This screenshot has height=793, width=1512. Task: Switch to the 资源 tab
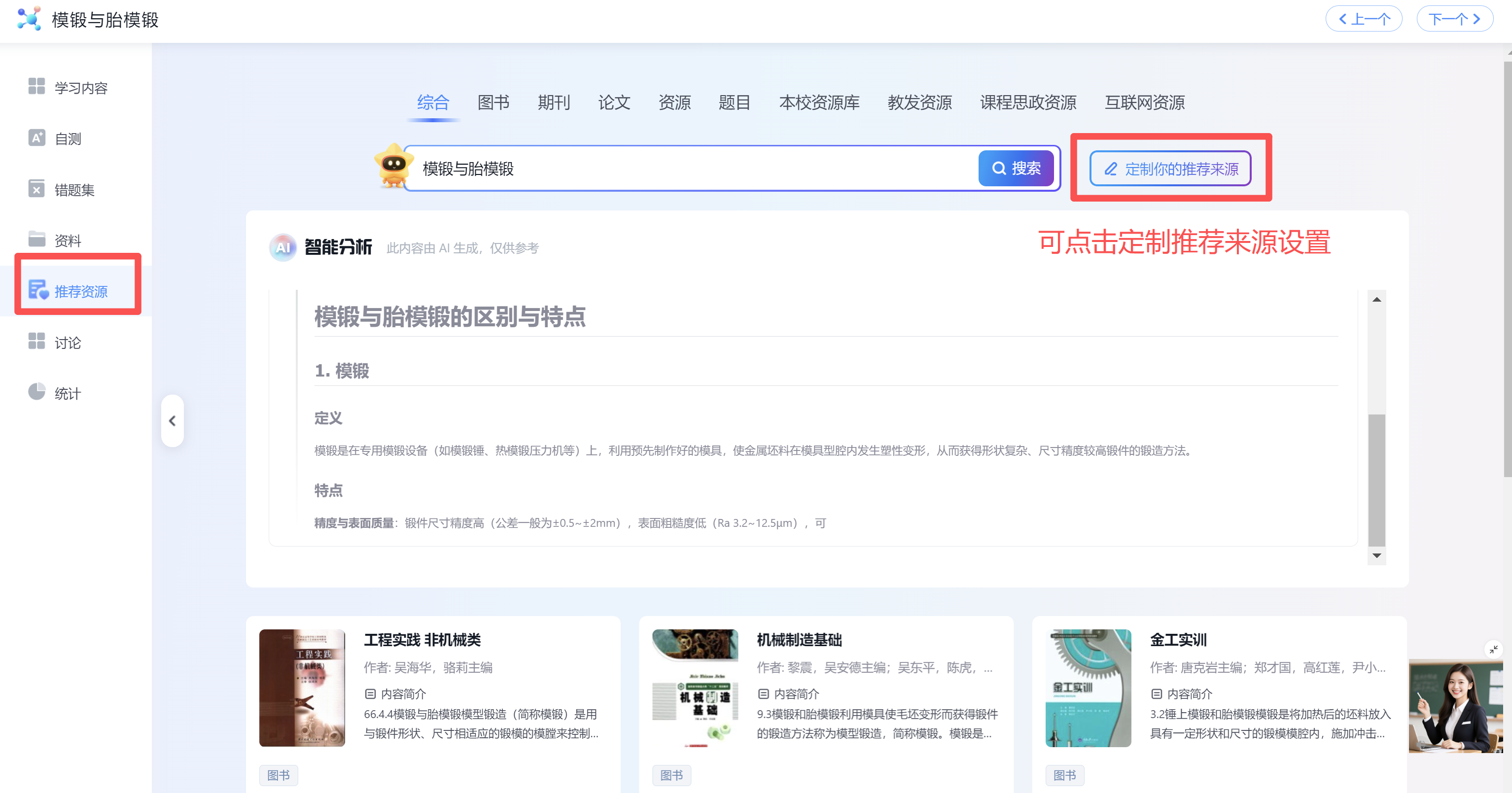674,103
